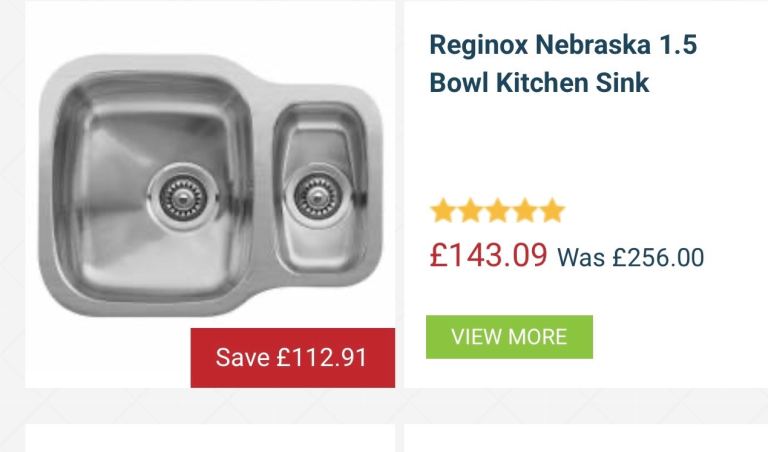This screenshot has width=768, height=452.
Task: Select the middle rating star
Action: click(x=497, y=211)
